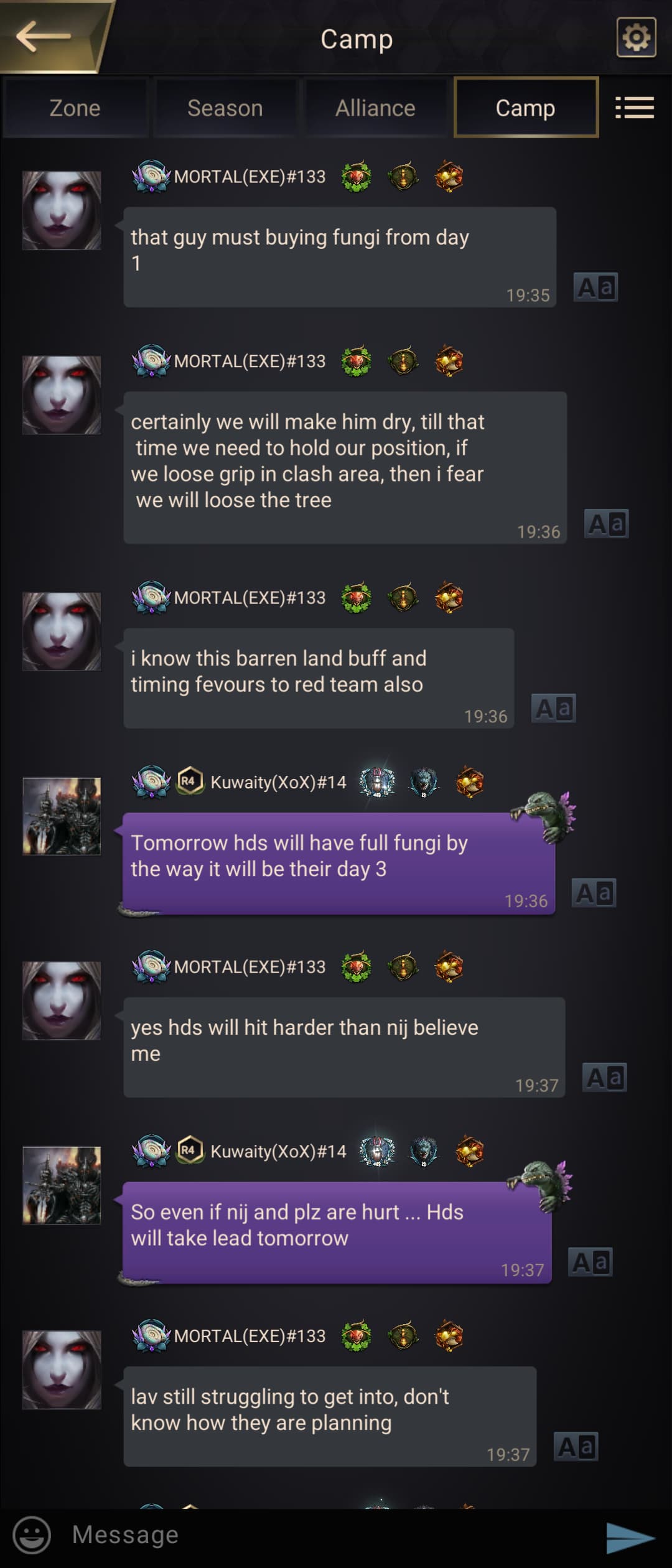The height and width of the screenshot is (1568, 672).
Task: Translate the 'barren land buff' message
Action: [553, 708]
